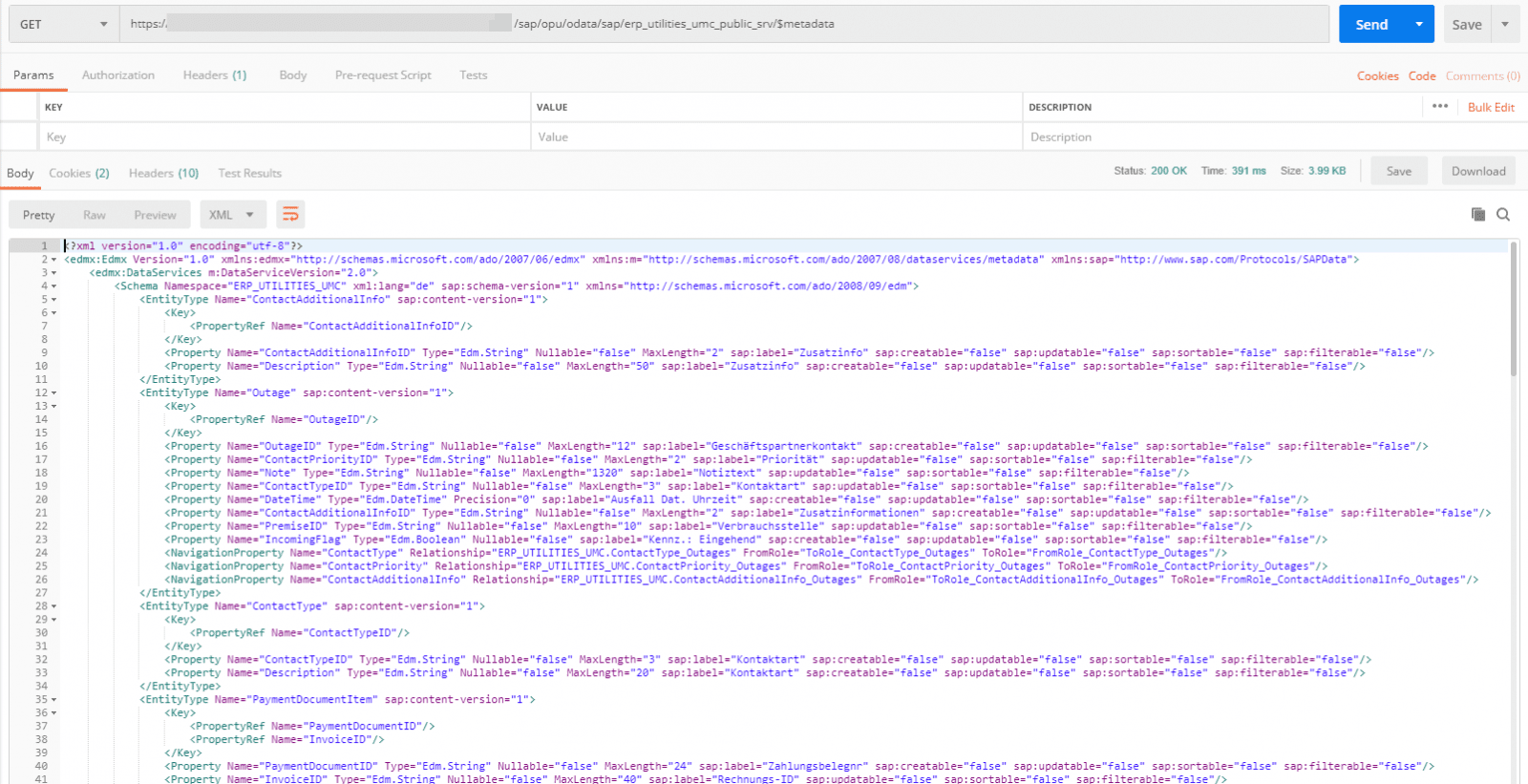Select the Pretty view mode
1528x784 pixels.
pos(39,215)
